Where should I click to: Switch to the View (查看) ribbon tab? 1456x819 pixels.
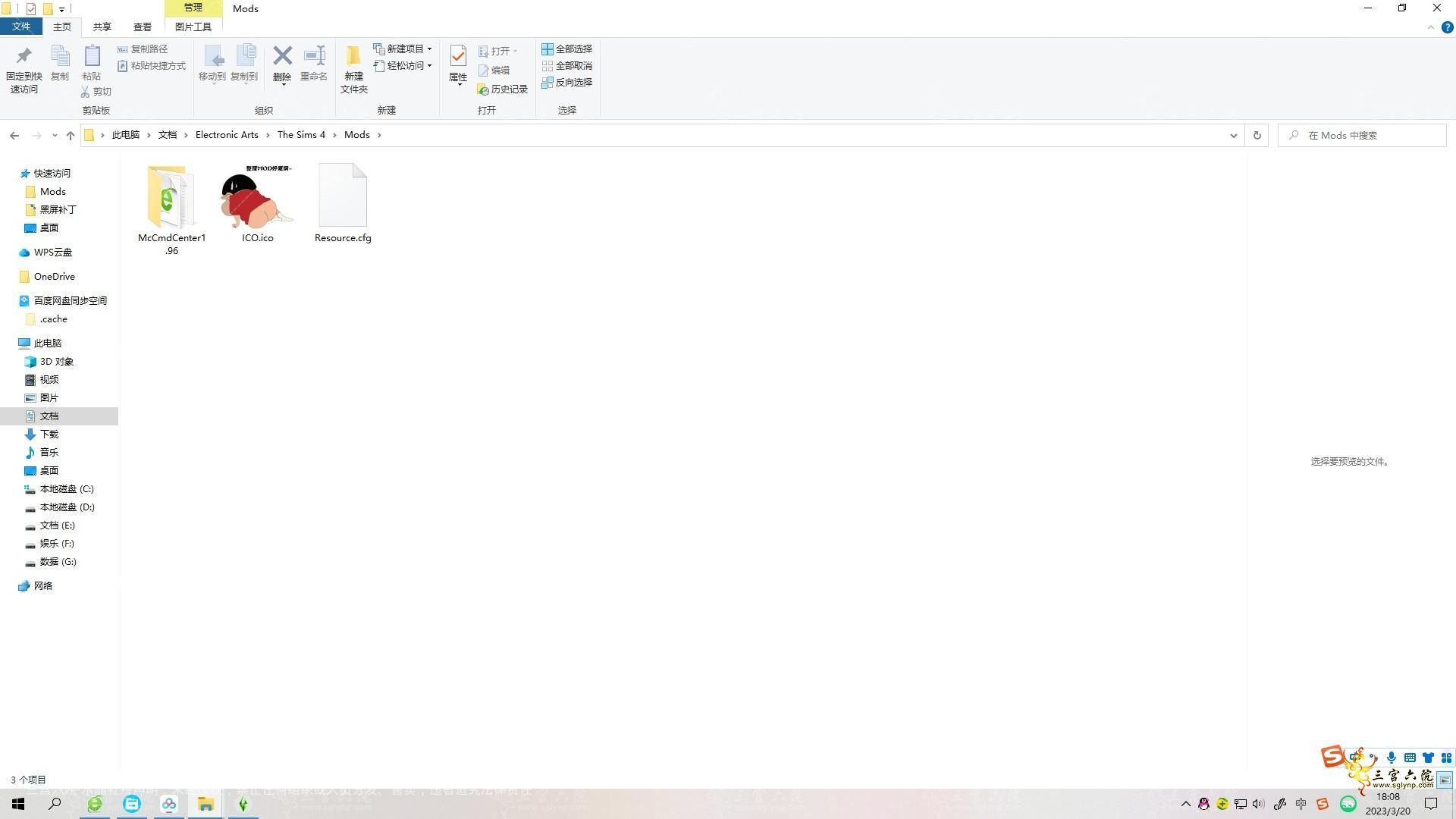[x=143, y=27]
